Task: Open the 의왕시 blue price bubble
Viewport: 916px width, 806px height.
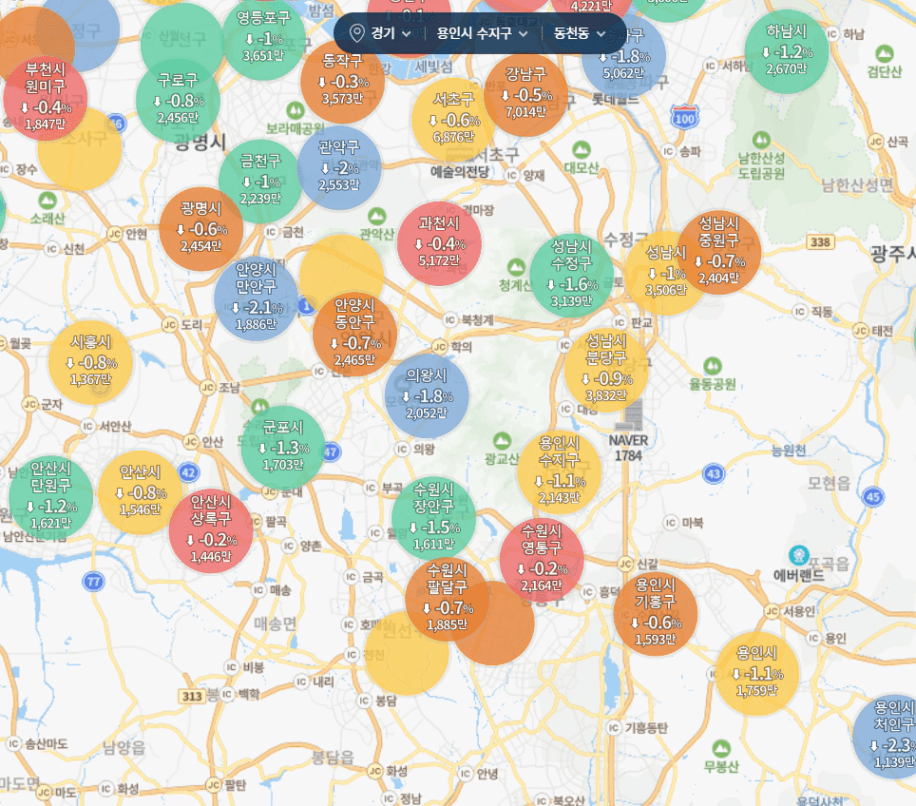Action: pyautogui.click(x=427, y=394)
